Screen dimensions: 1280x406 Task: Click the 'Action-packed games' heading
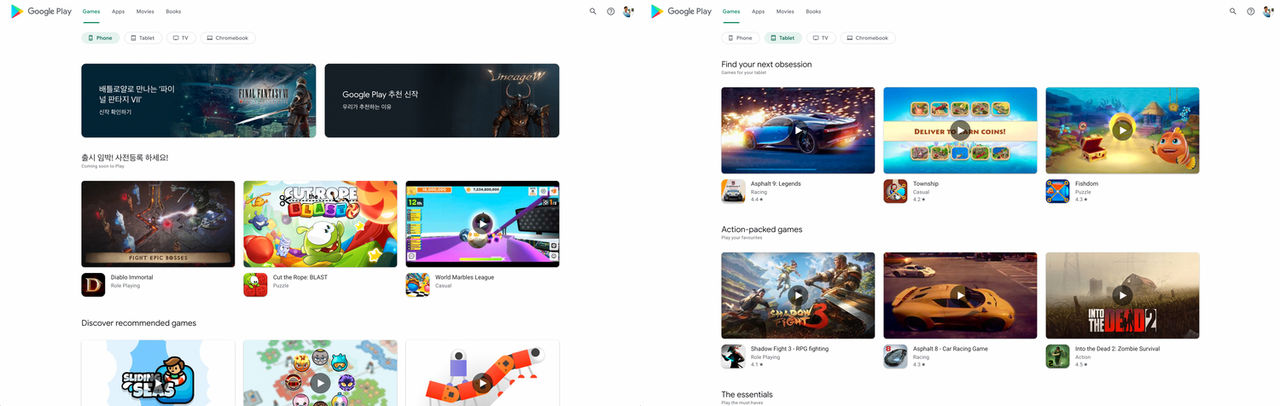[x=762, y=229]
